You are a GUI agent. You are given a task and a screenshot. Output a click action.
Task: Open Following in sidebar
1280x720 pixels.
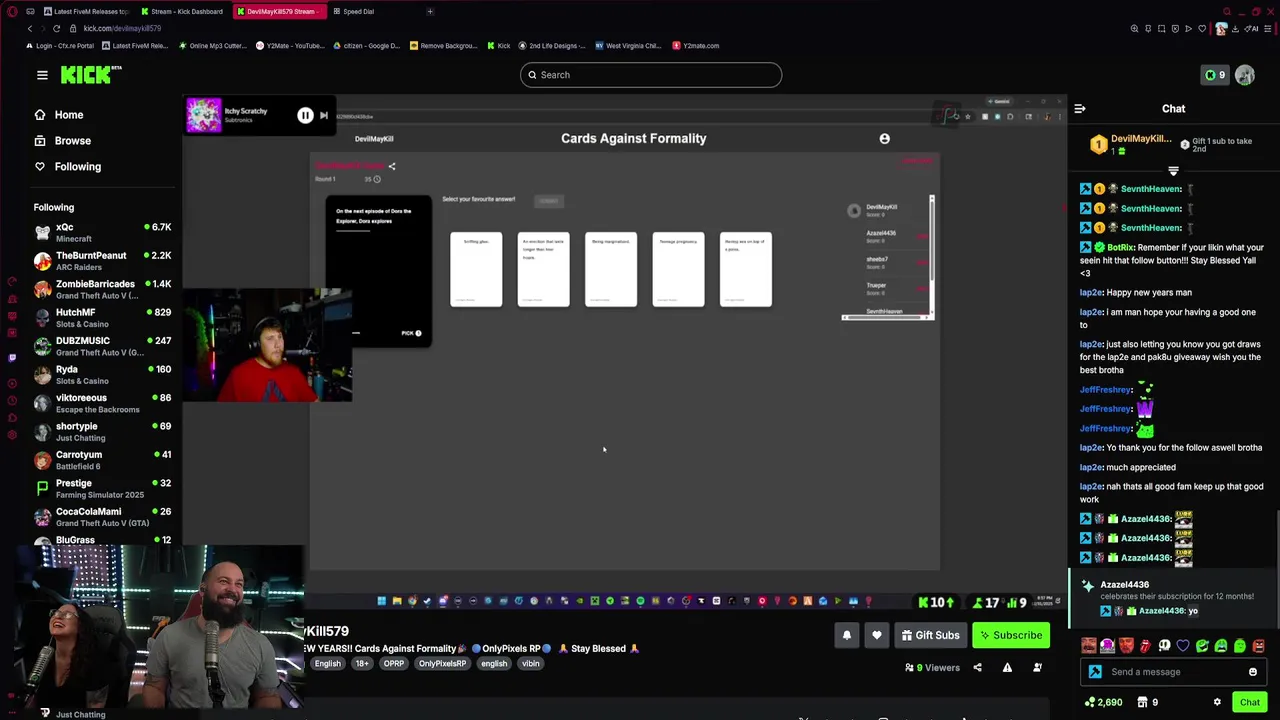point(67,167)
